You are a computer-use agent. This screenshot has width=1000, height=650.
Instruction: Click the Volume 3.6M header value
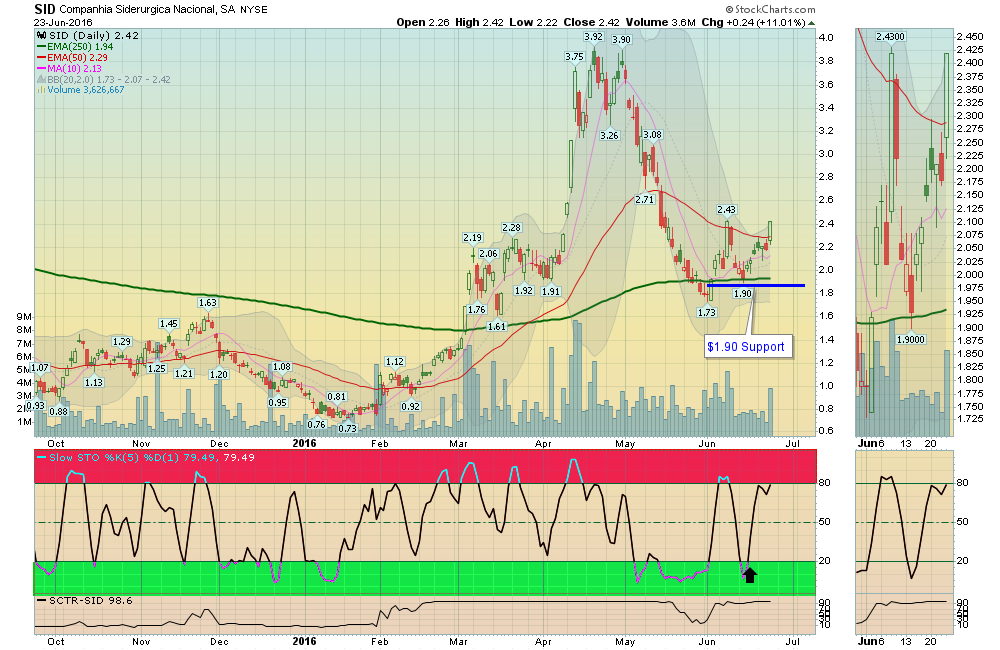[x=660, y=22]
